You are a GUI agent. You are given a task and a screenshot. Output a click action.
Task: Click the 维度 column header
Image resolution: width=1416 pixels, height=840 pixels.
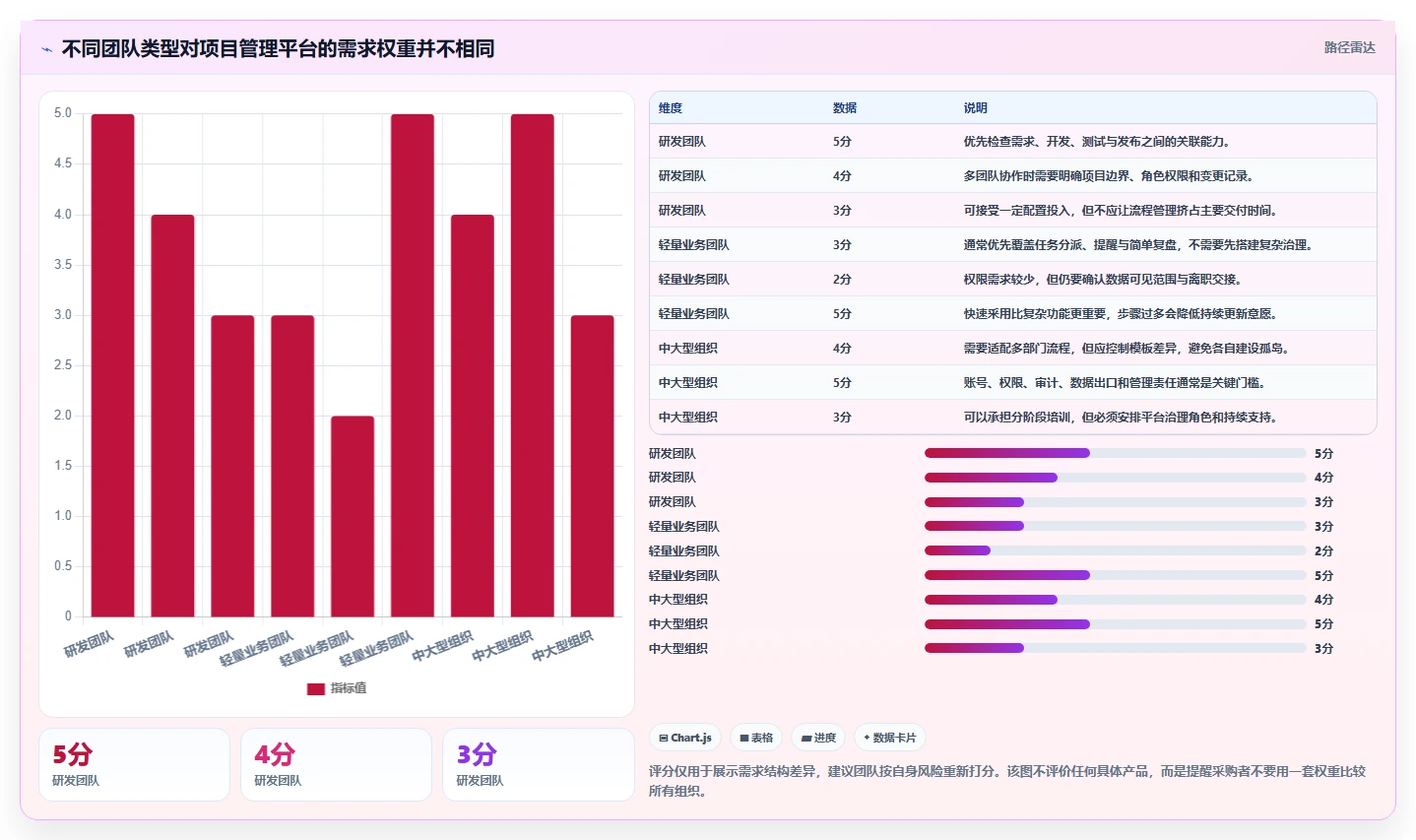[x=671, y=108]
